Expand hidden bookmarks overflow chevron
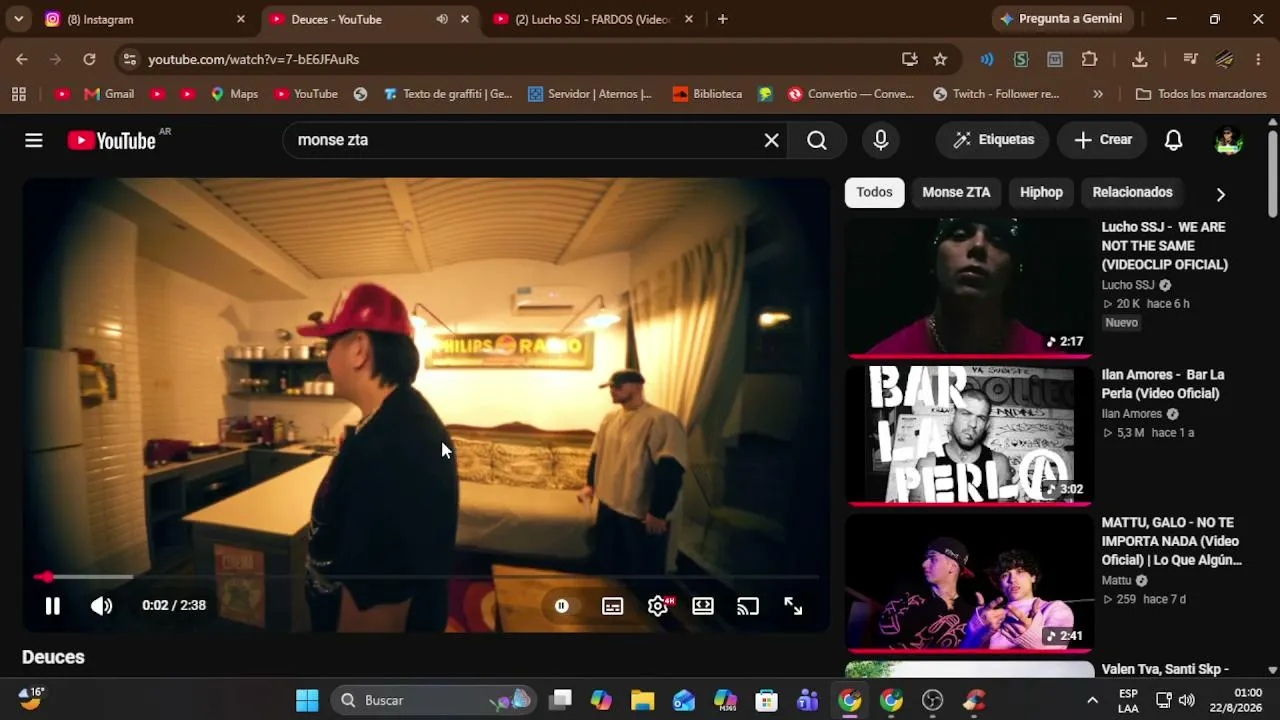1280x720 pixels. (1098, 94)
